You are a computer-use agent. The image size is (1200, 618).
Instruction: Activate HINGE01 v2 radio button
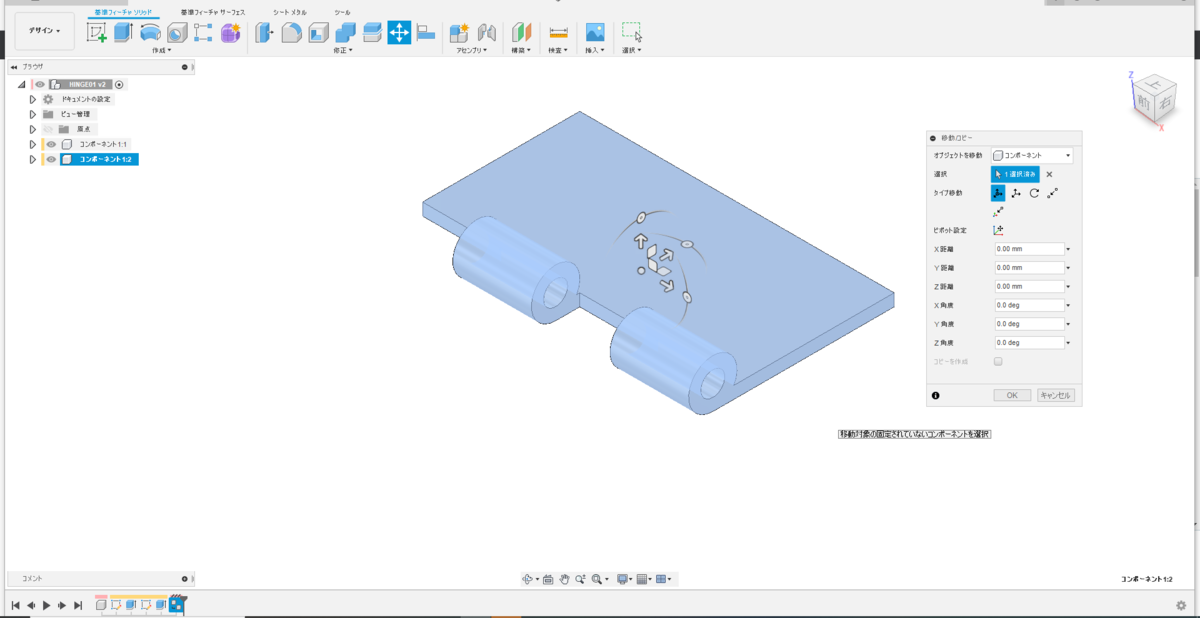tap(119, 85)
